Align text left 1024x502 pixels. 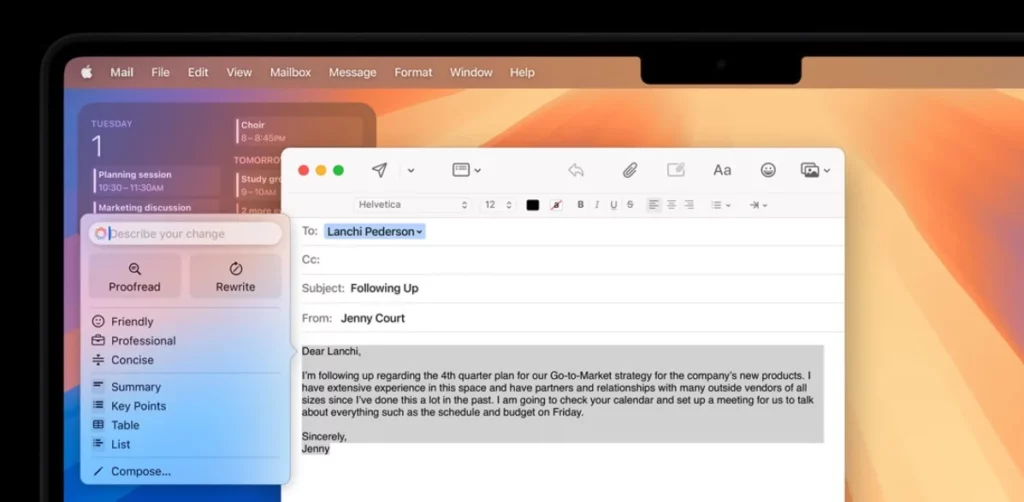click(654, 205)
